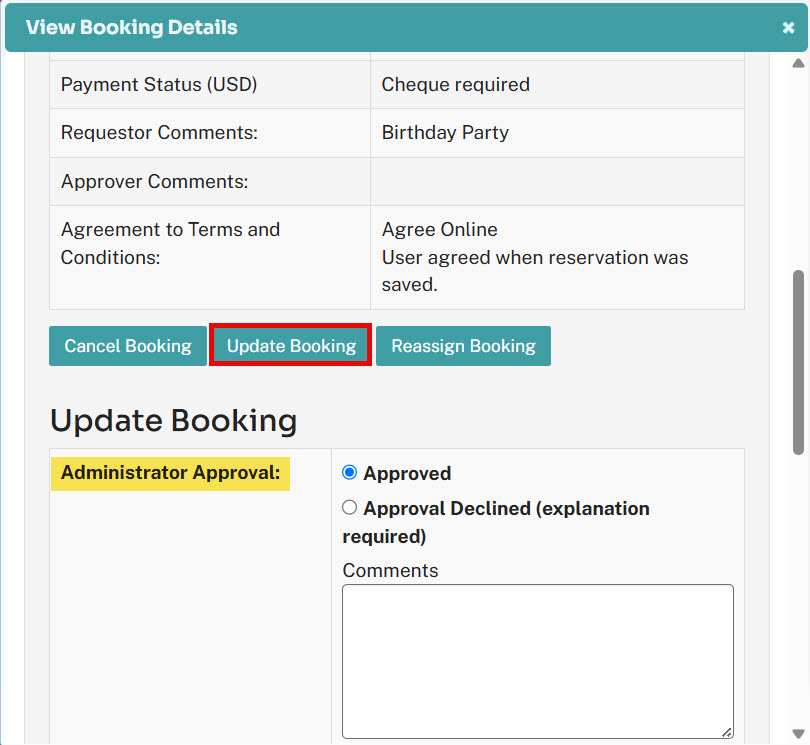Click the scrollbar up arrow
The height and width of the screenshot is (745, 810).
[798, 63]
